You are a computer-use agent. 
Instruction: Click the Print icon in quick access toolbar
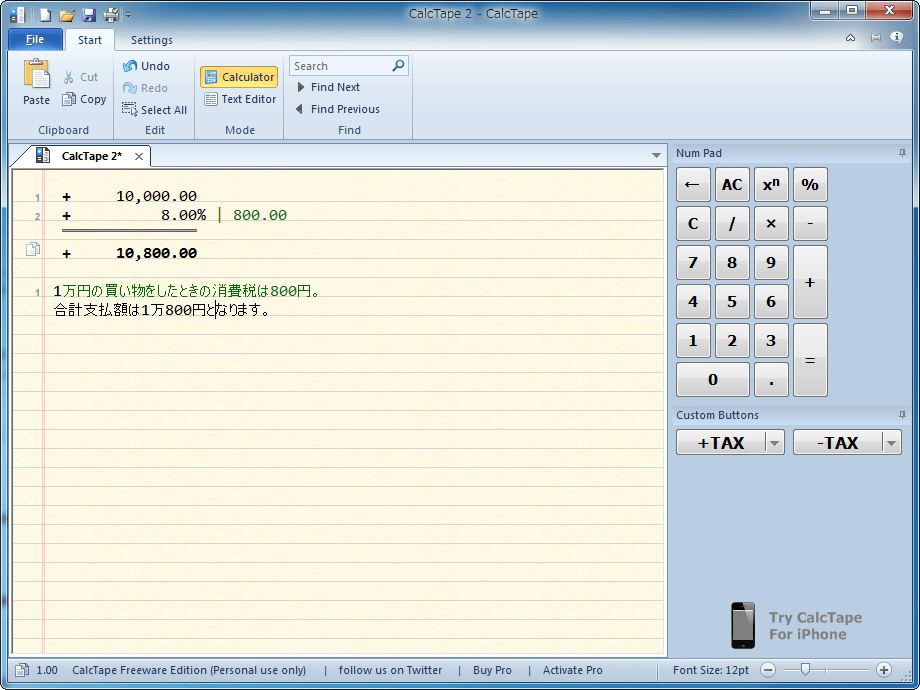click(x=111, y=14)
